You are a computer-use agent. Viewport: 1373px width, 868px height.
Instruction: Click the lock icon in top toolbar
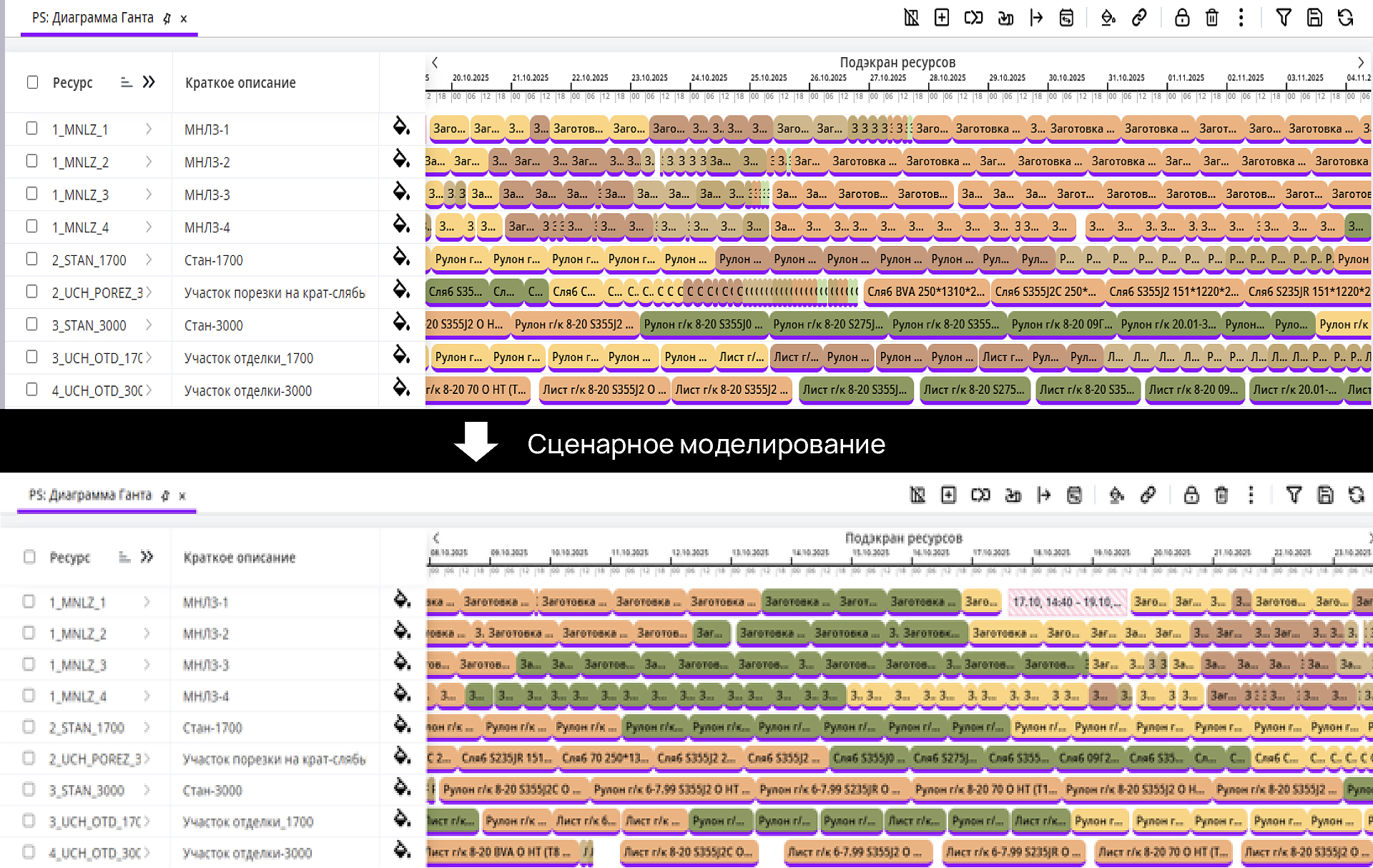pyautogui.click(x=1181, y=18)
